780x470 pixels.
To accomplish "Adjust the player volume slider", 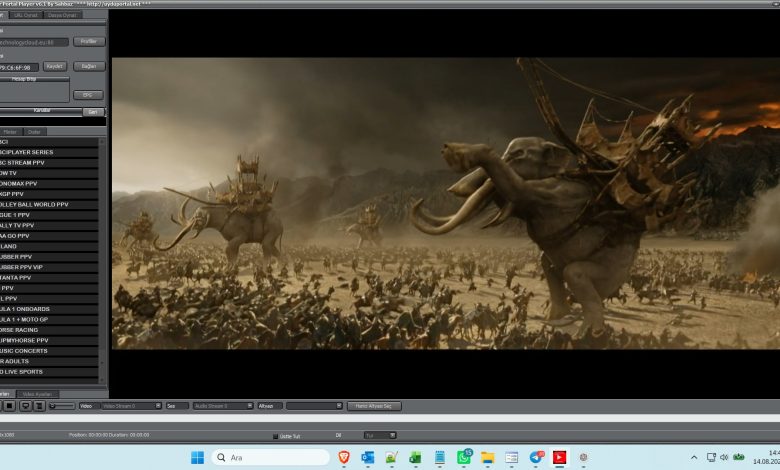I will 62,406.
